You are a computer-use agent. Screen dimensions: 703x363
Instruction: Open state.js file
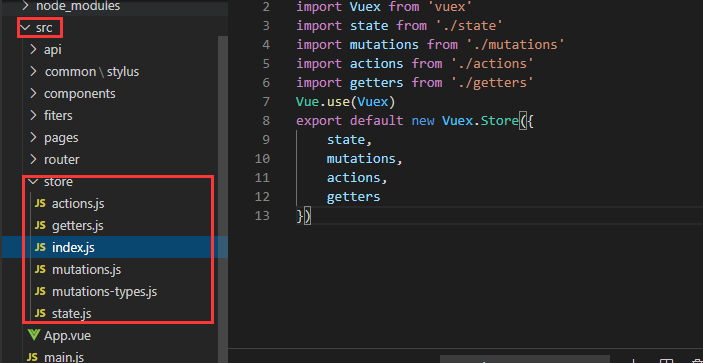(x=72, y=314)
